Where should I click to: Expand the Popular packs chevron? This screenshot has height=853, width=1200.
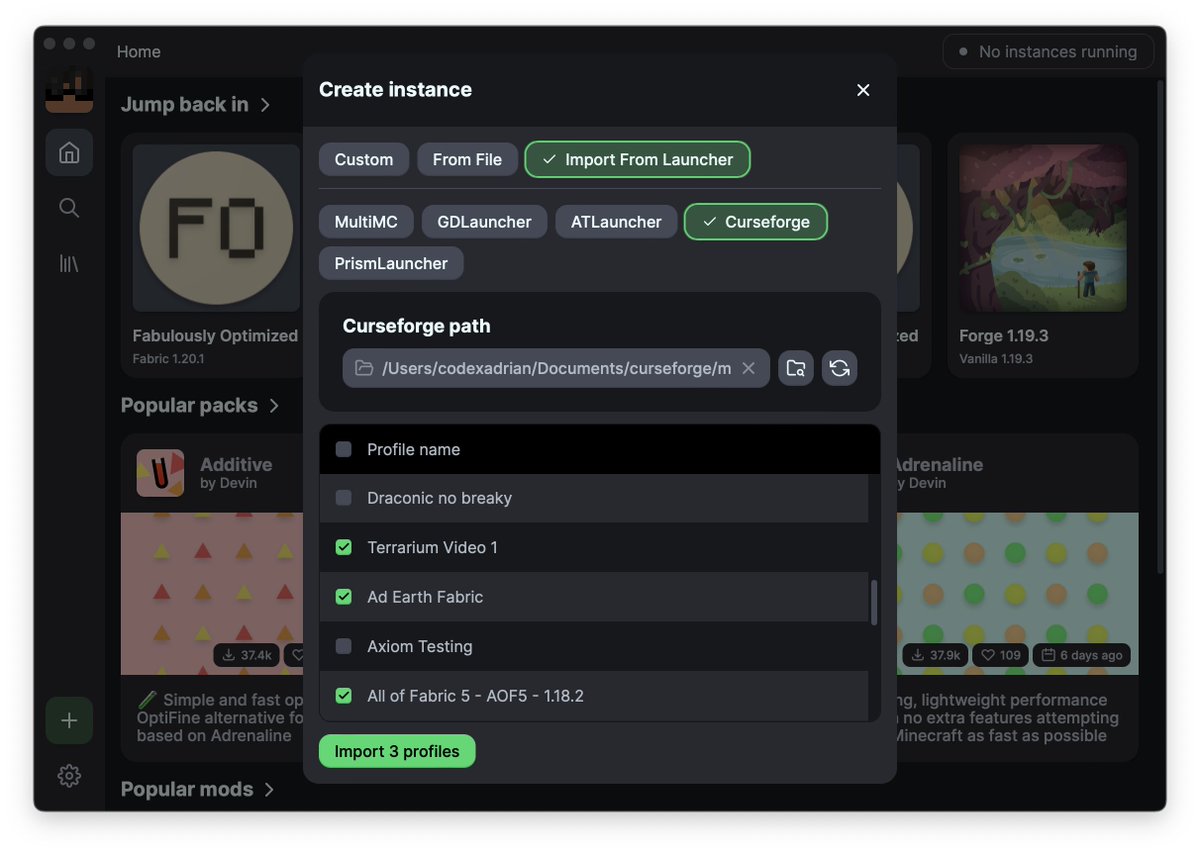[x=274, y=406]
